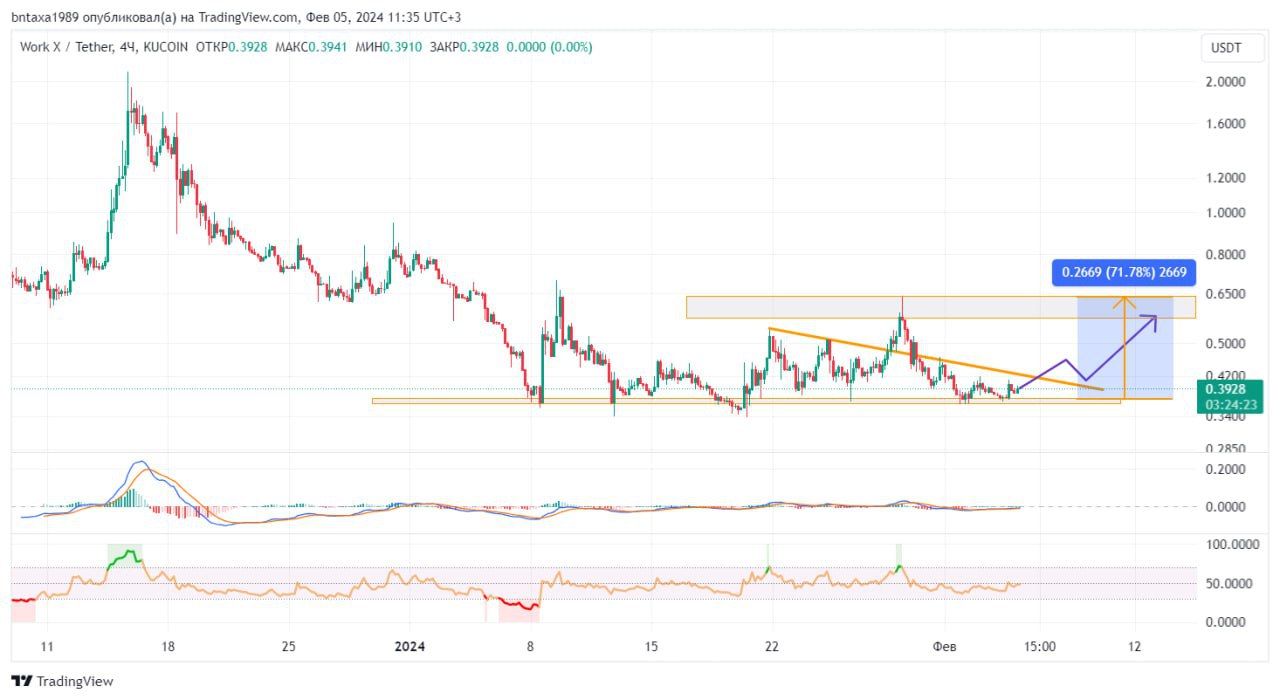Open the USDT currency selector
The height and width of the screenshot is (700, 1280).
pyautogui.click(x=1225, y=48)
